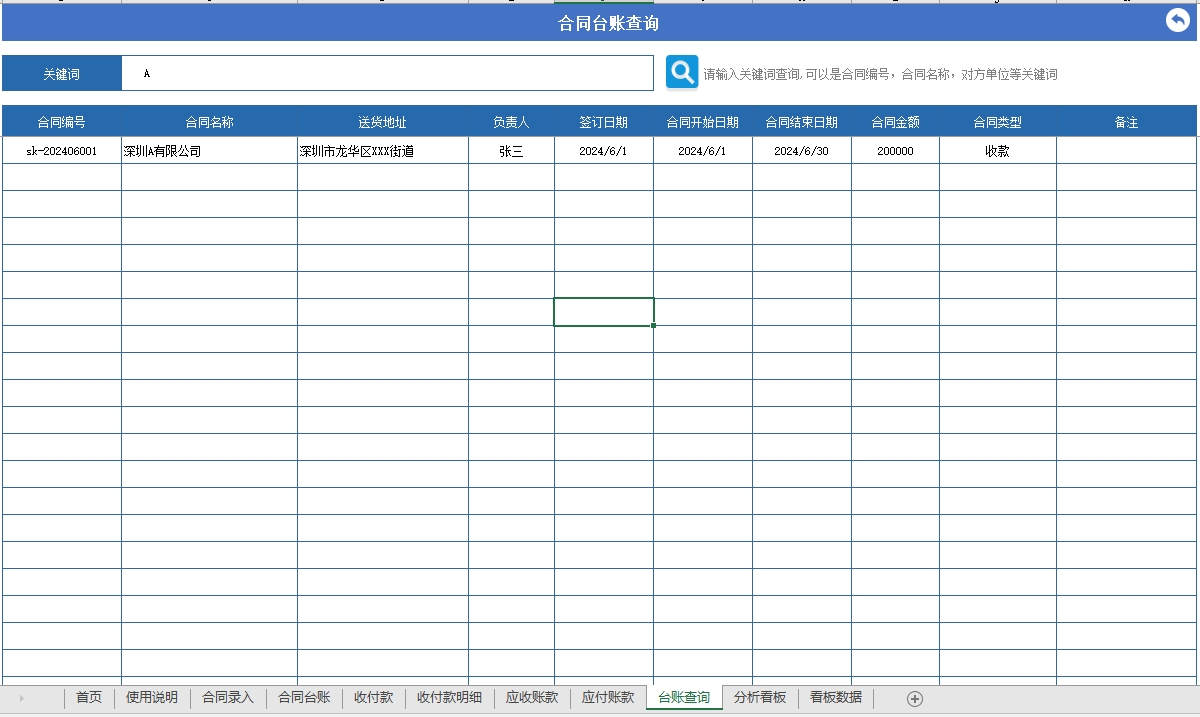Screen dimensions: 1200x717
Task: Open the 使用说明 sheet tab
Action: tap(152, 697)
